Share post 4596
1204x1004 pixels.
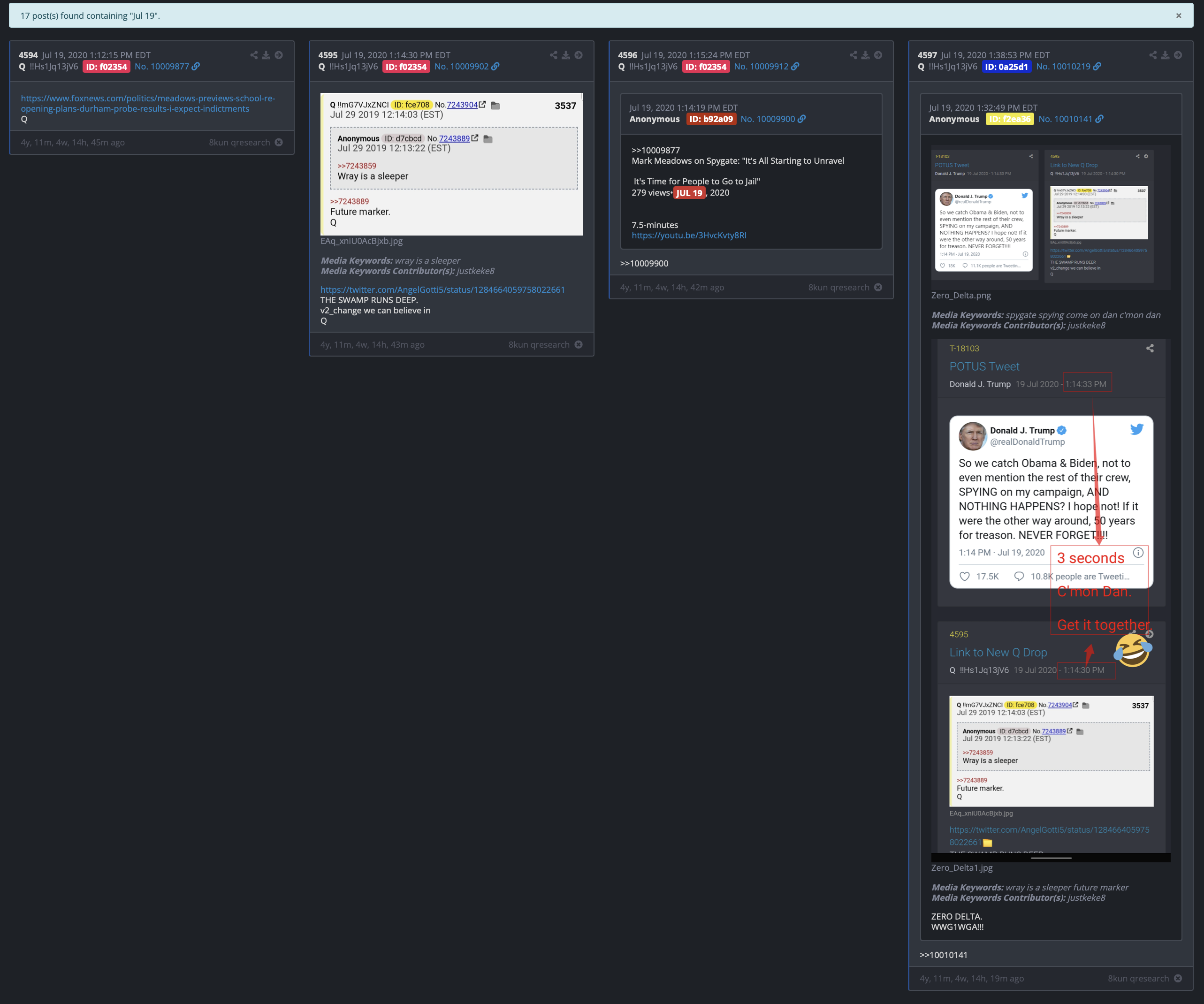click(x=853, y=55)
